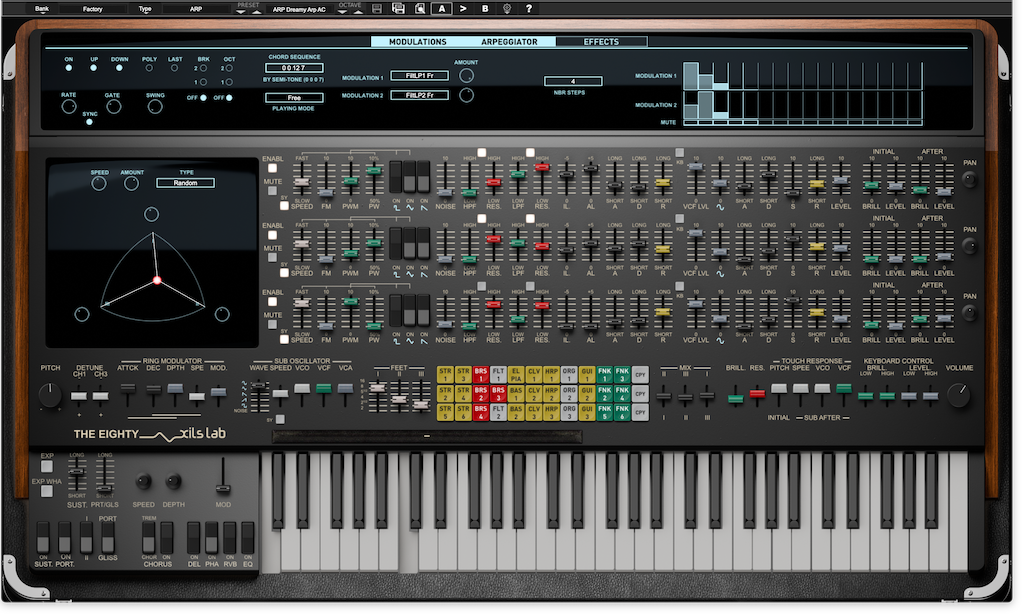Flip the DEL effect ON switch
Screen dimensions: 1024x616
point(194,537)
